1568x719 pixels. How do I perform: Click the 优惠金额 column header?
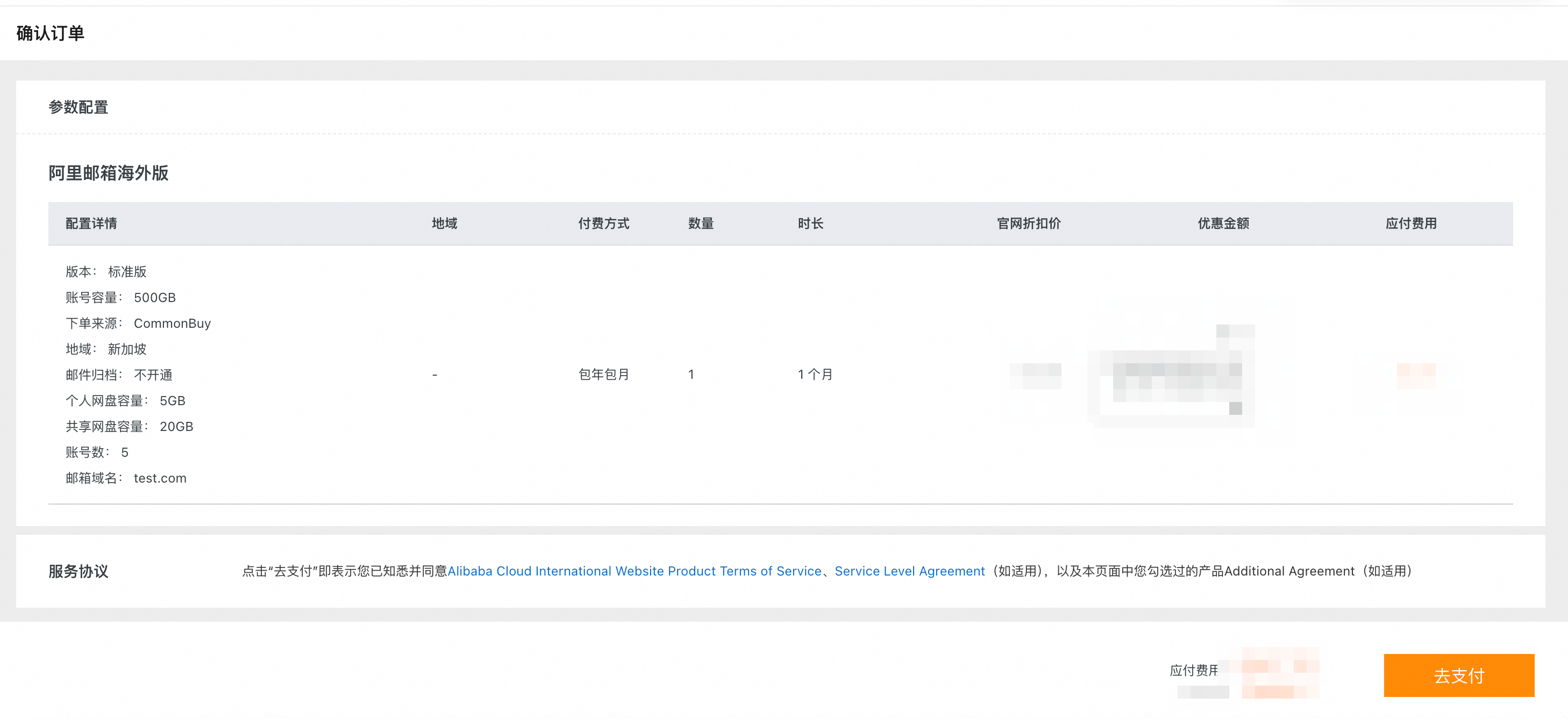click(1223, 223)
